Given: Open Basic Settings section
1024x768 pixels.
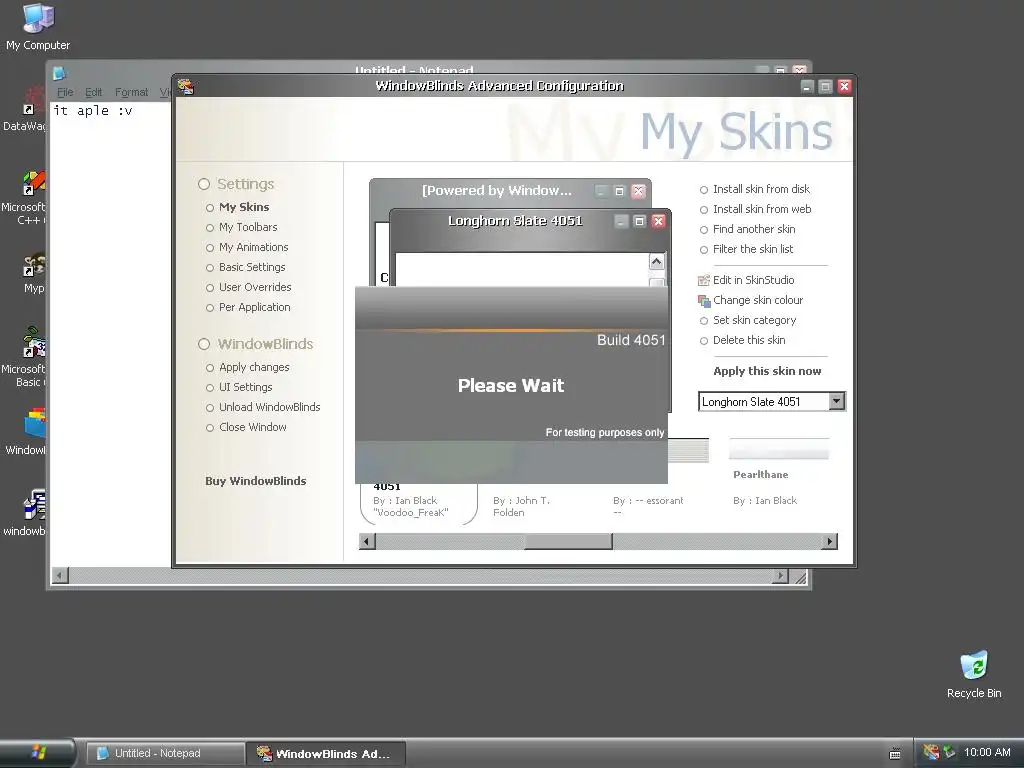Looking at the screenshot, I should coord(252,267).
